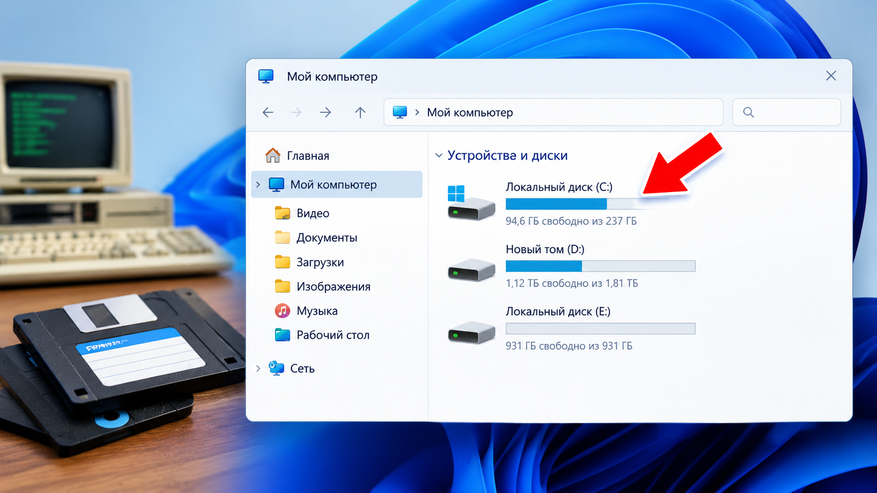Screen dimensions: 877x493
Task: Select Сеть label in sidebar
Action: coord(302,368)
